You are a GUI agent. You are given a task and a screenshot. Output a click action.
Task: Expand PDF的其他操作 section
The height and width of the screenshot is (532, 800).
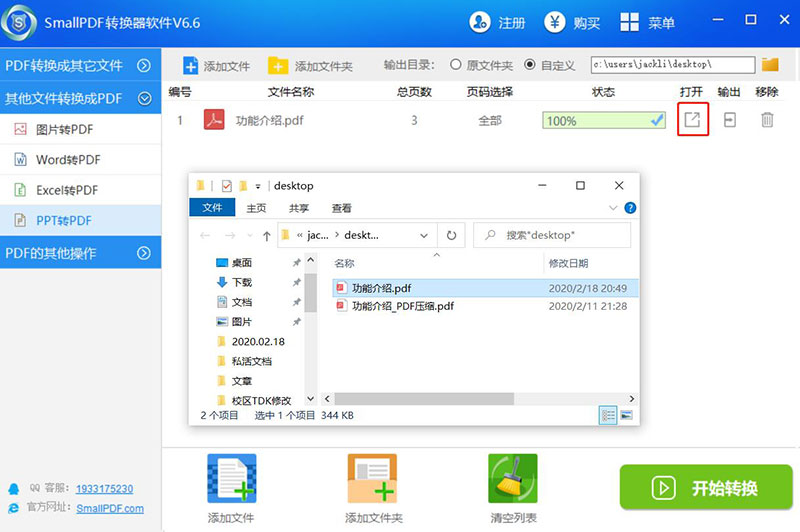[144, 253]
